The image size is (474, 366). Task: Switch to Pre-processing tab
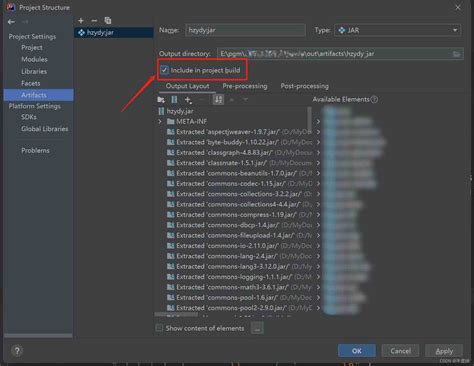[245, 86]
